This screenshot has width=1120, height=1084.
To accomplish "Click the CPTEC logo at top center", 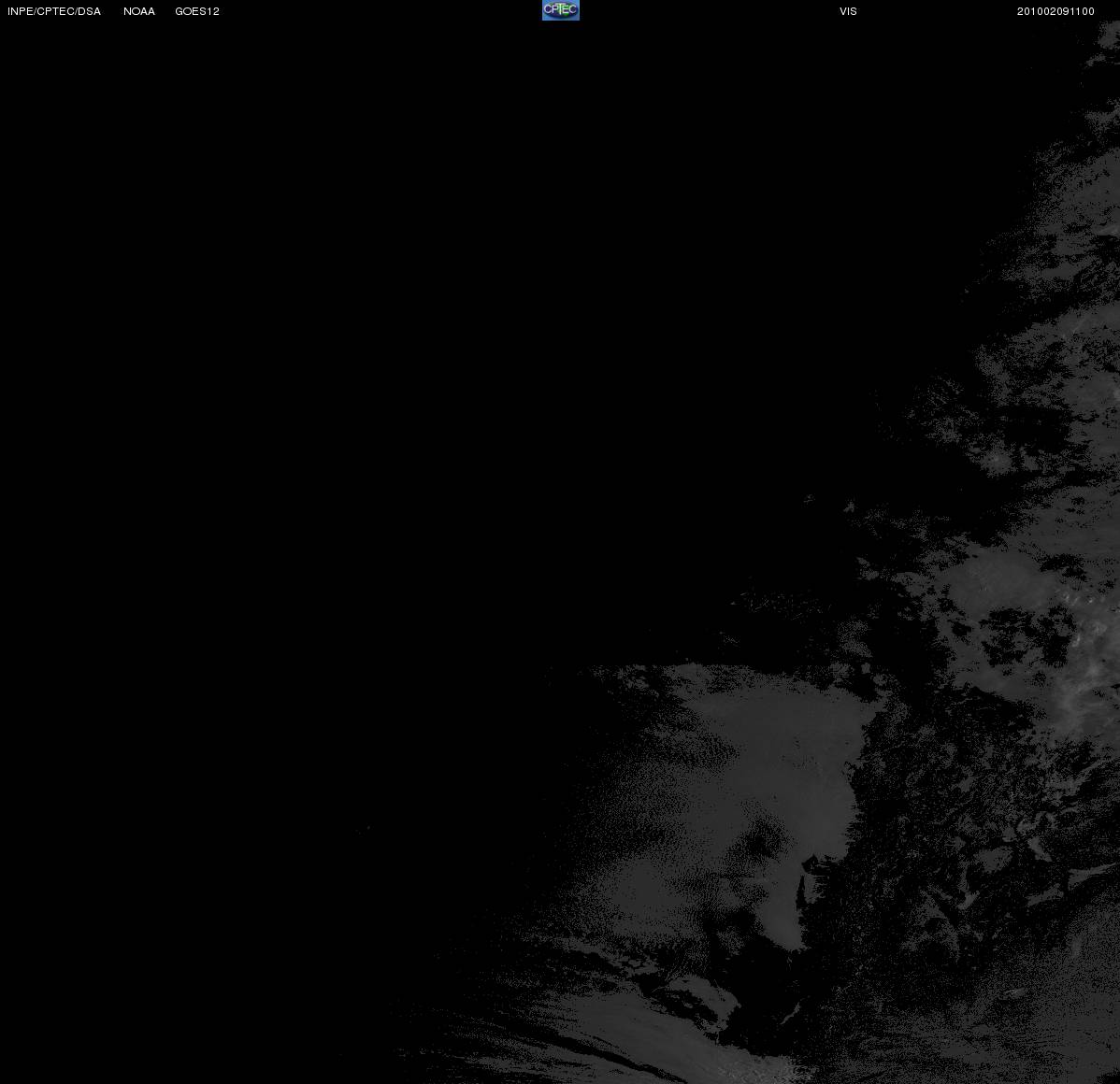I will pyautogui.click(x=561, y=10).
